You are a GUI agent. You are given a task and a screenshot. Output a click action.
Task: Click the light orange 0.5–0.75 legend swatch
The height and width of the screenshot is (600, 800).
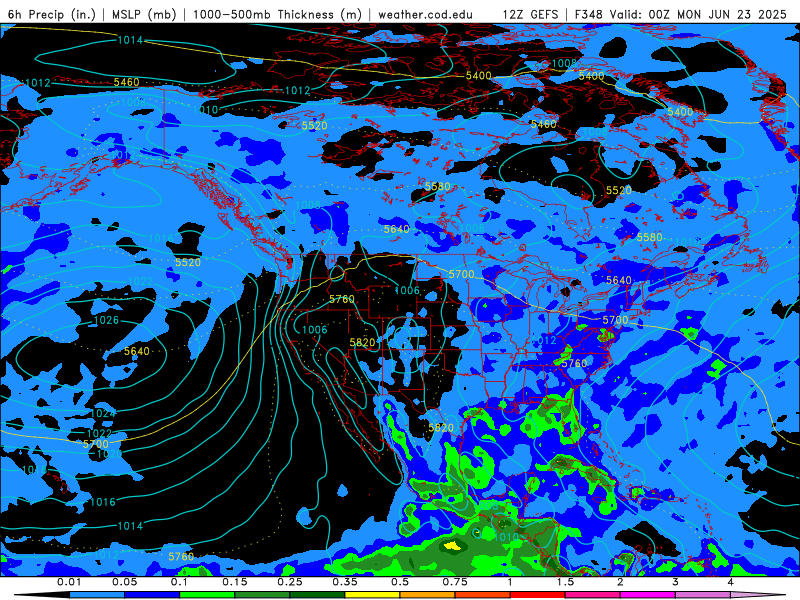click(x=428, y=595)
